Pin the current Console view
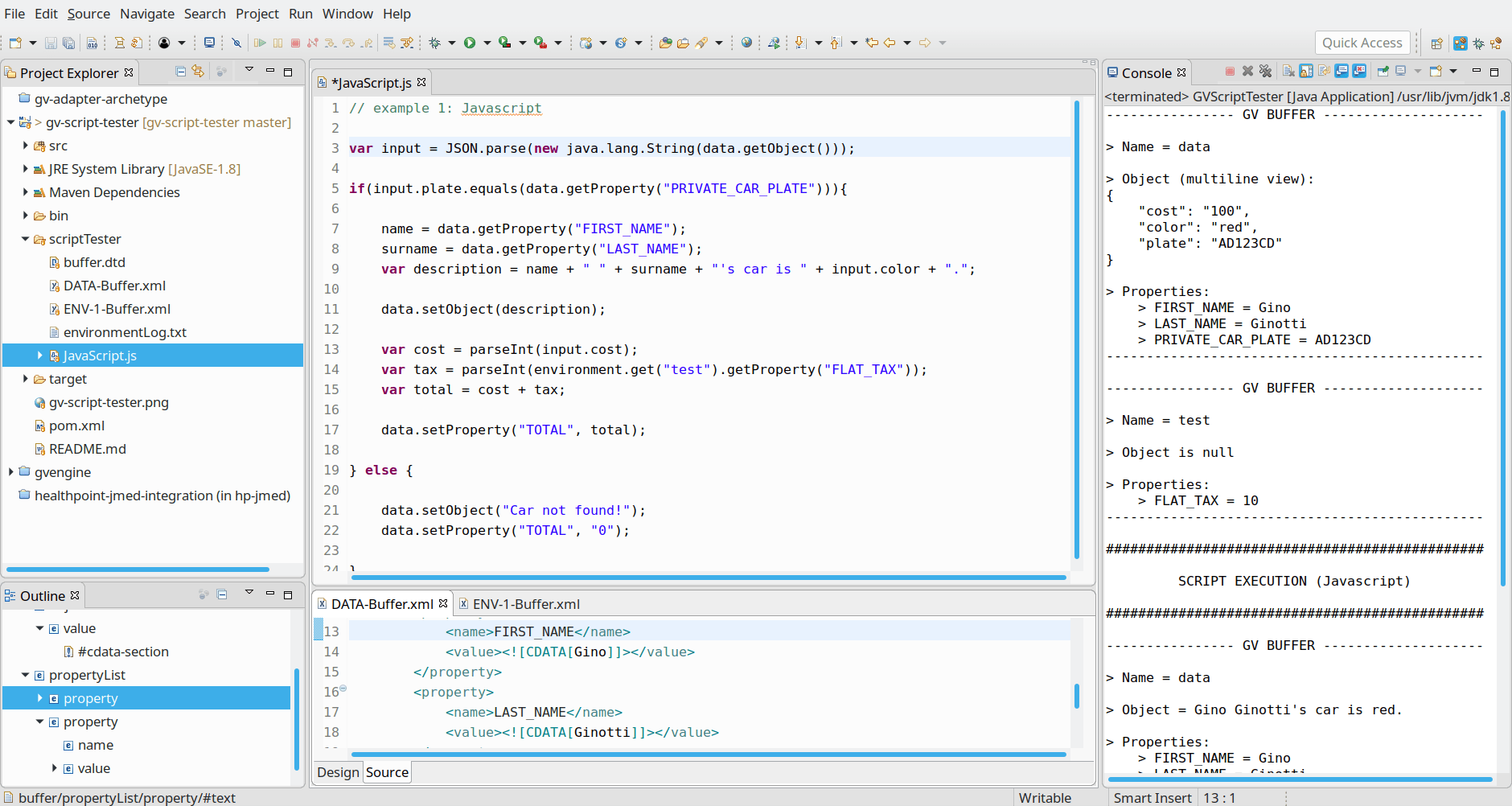The image size is (1512, 806). (1383, 72)
